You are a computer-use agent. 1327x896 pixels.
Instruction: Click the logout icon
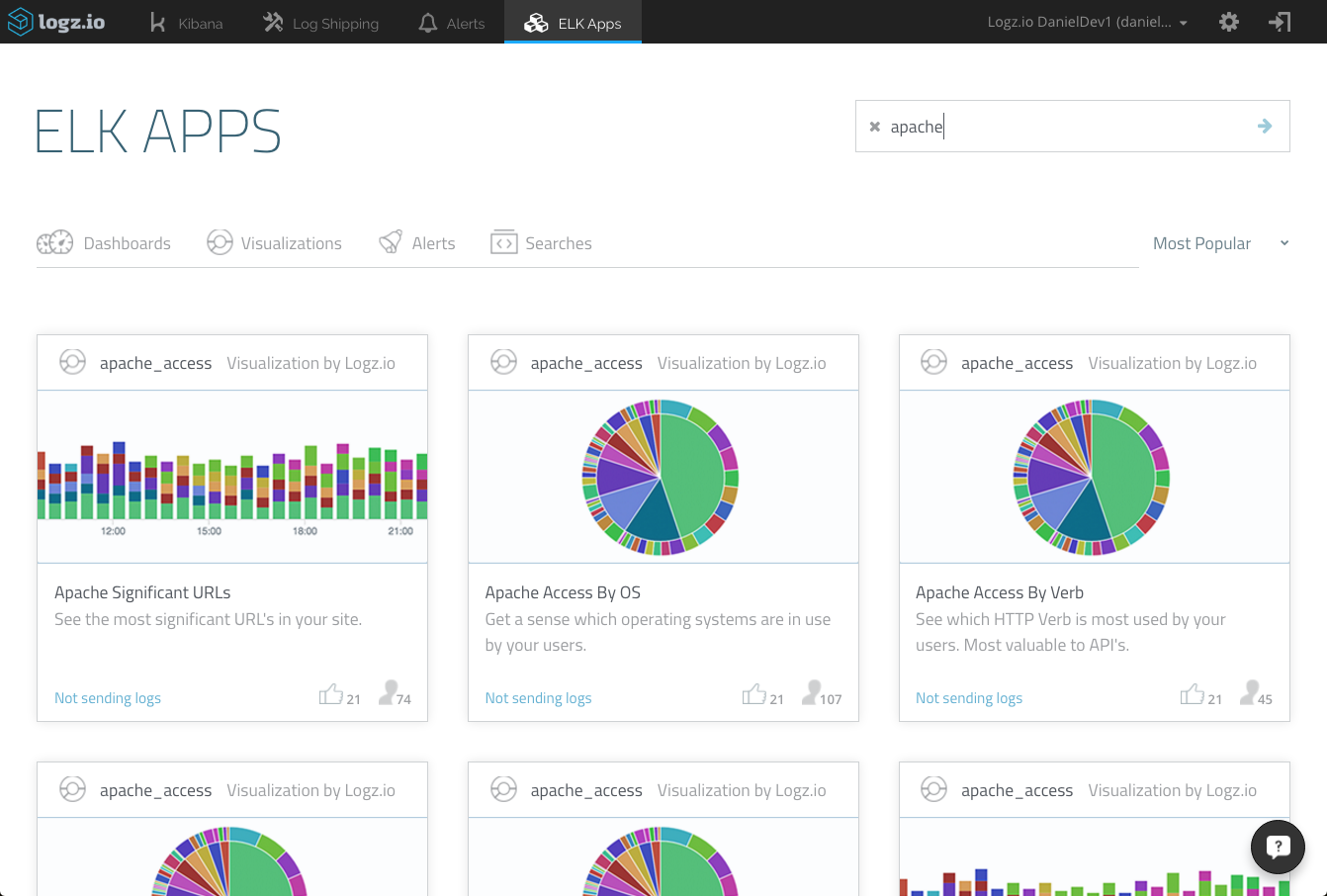tap(1280, 22)
